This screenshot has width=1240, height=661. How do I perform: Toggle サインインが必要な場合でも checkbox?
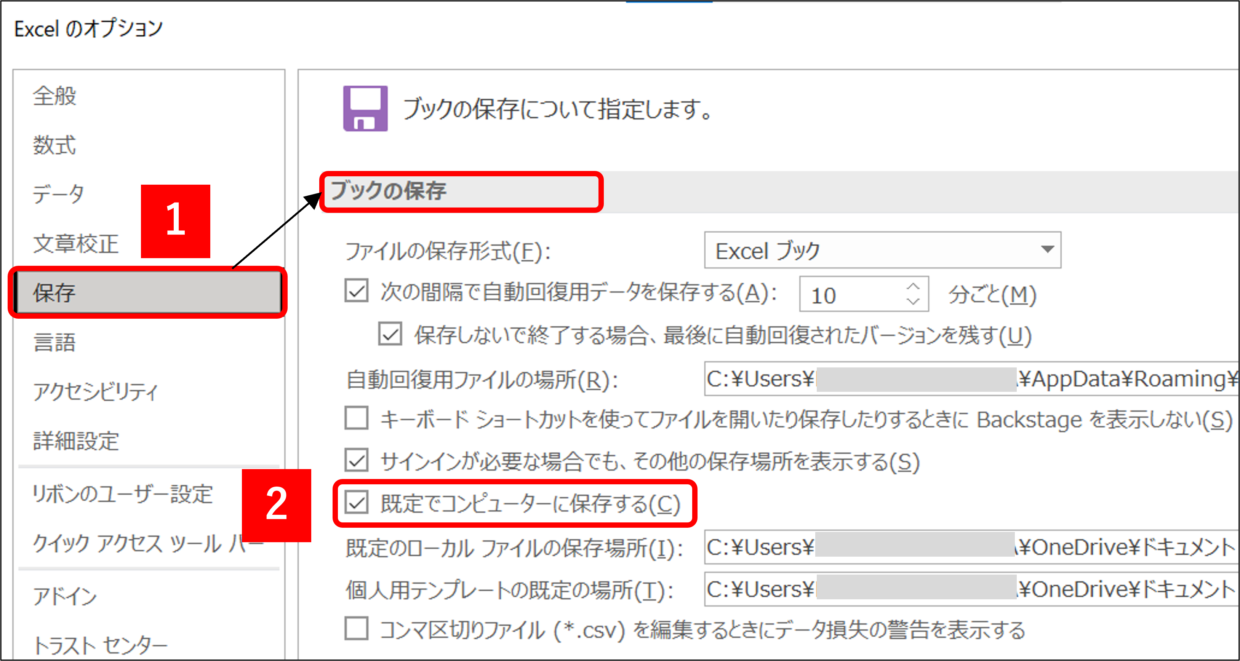[x=356, y=461]
